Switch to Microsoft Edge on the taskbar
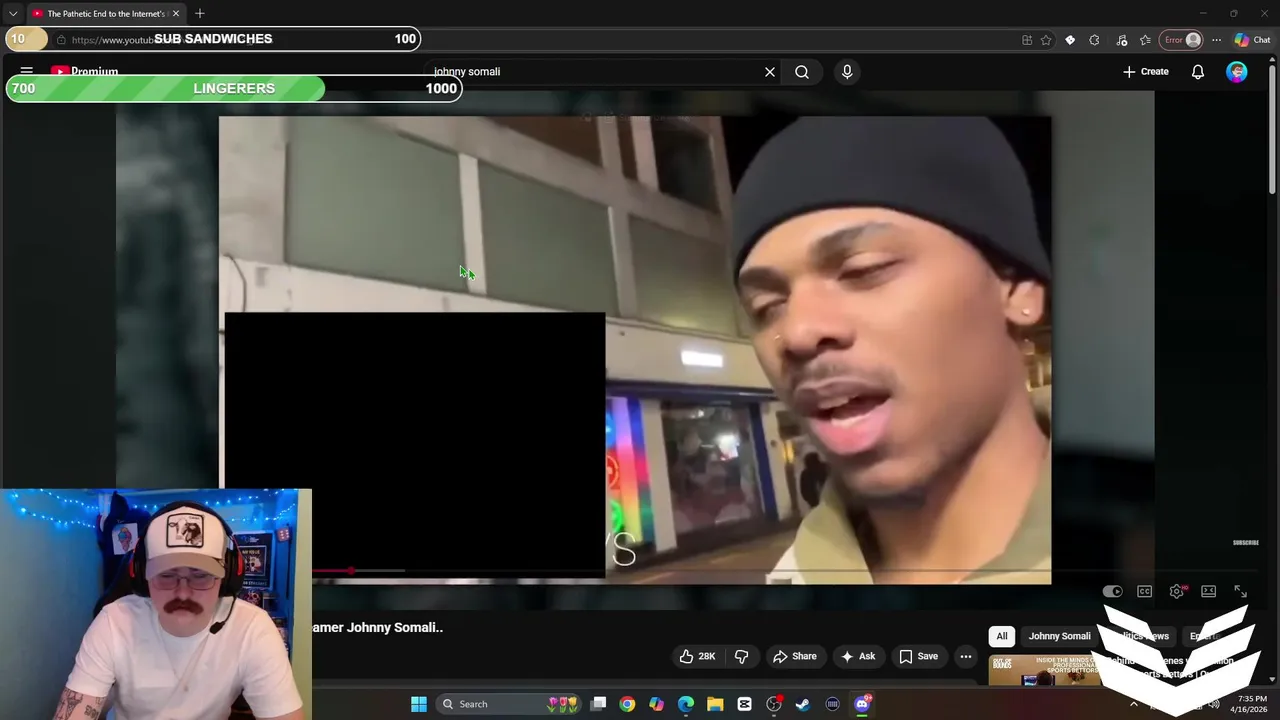 [x=686, y=704]
